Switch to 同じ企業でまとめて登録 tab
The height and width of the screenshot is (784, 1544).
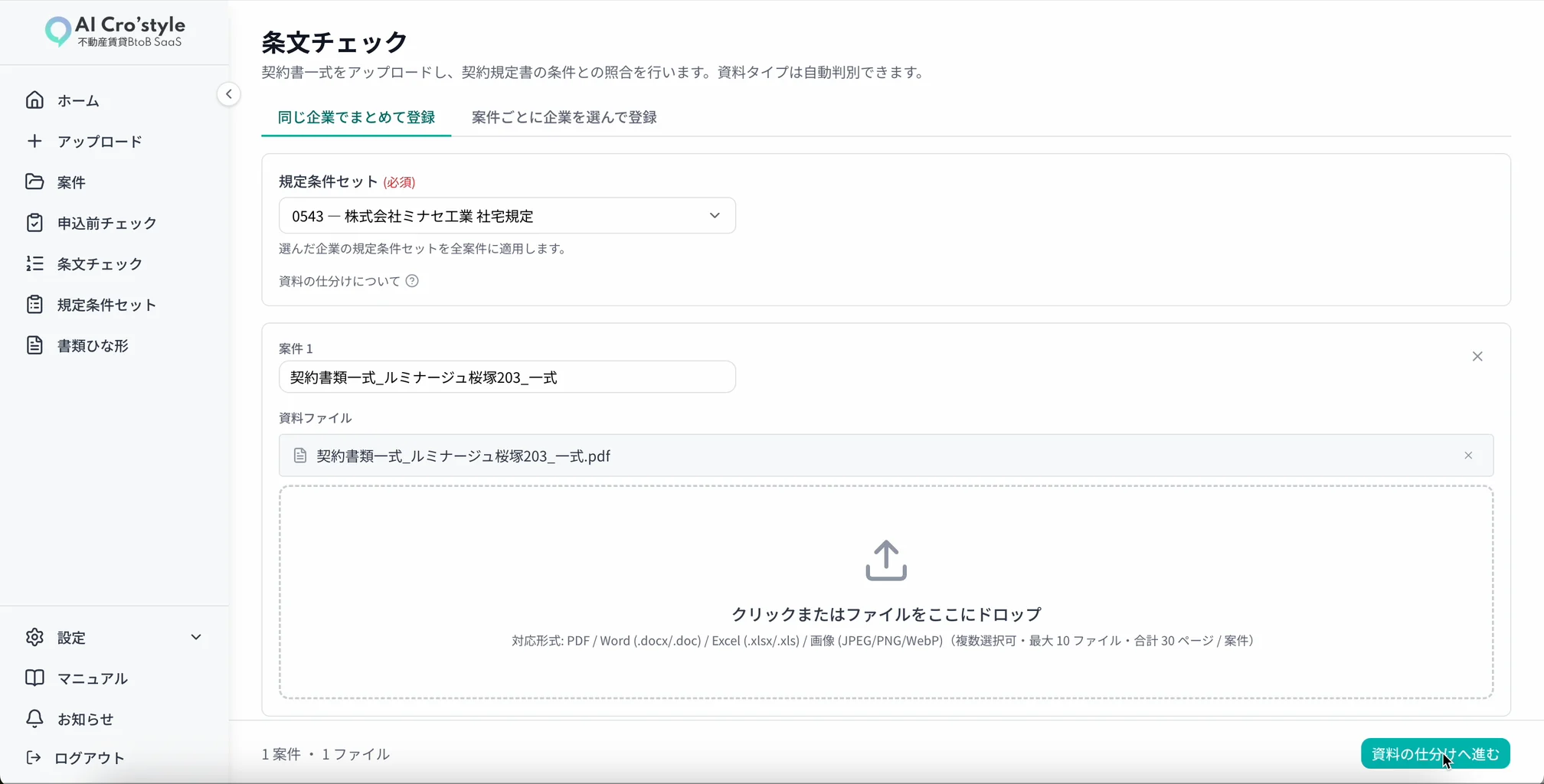[356, 117]
